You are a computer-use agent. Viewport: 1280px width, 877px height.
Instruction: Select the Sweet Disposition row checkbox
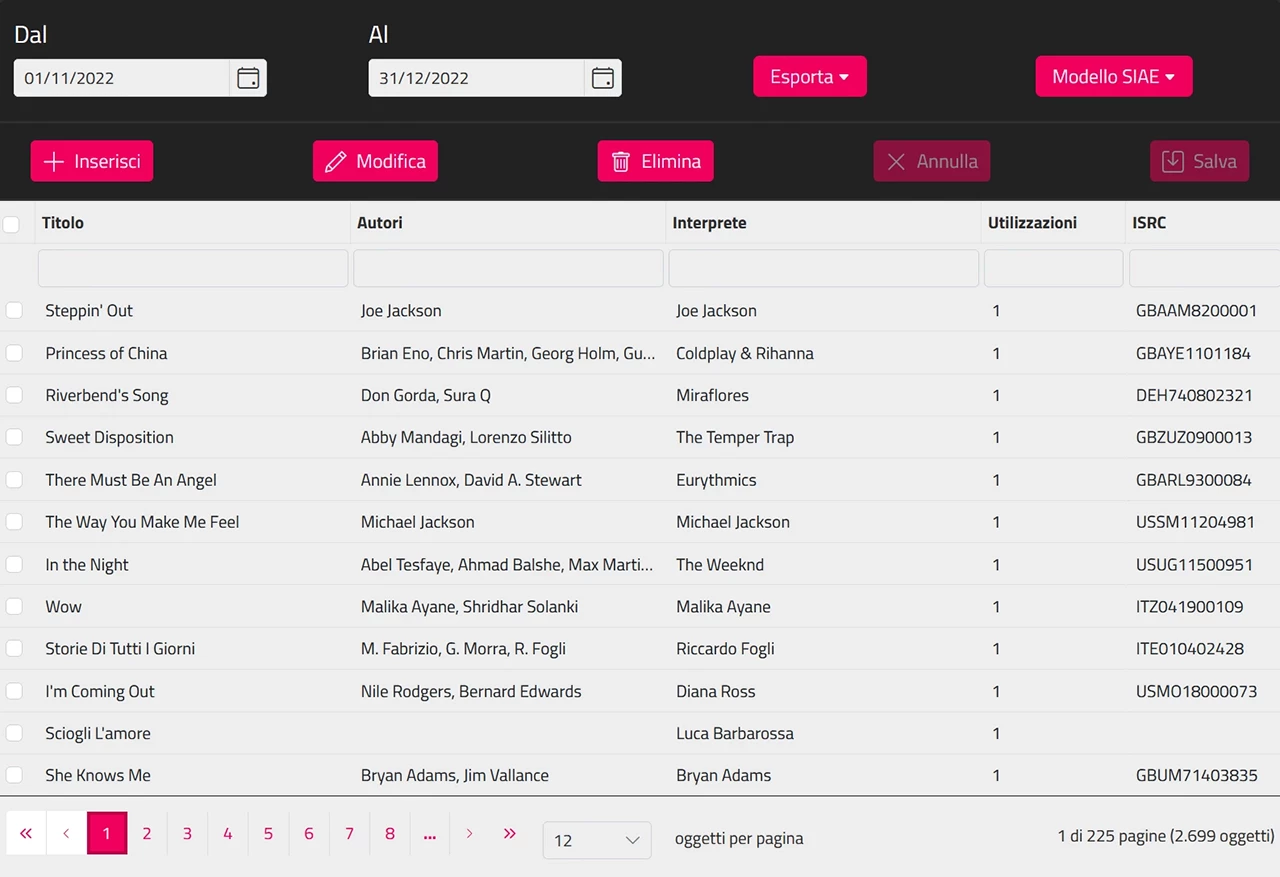click(x=14, y=437)
